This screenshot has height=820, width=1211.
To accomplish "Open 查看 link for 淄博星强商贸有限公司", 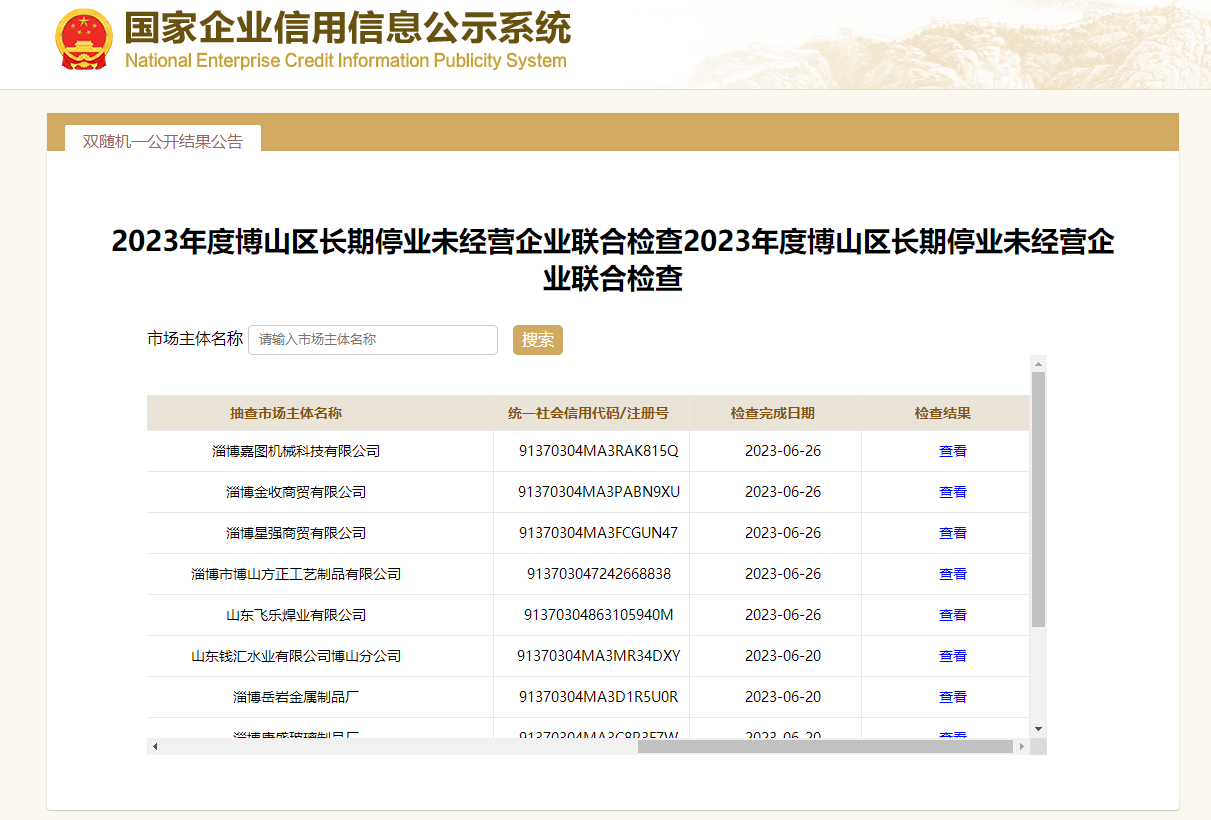I will (x=952, y=533).
